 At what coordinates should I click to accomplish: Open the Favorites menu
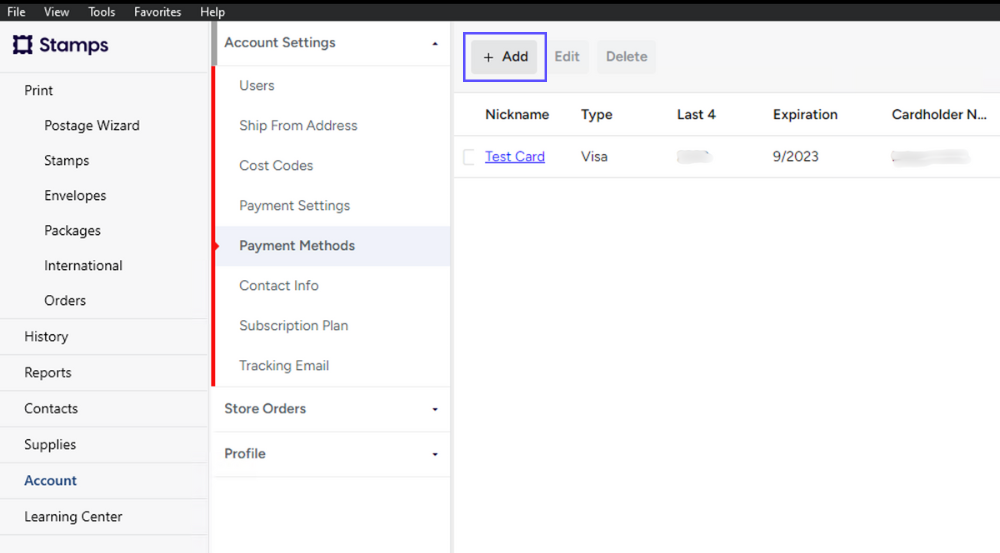[158, 11]
